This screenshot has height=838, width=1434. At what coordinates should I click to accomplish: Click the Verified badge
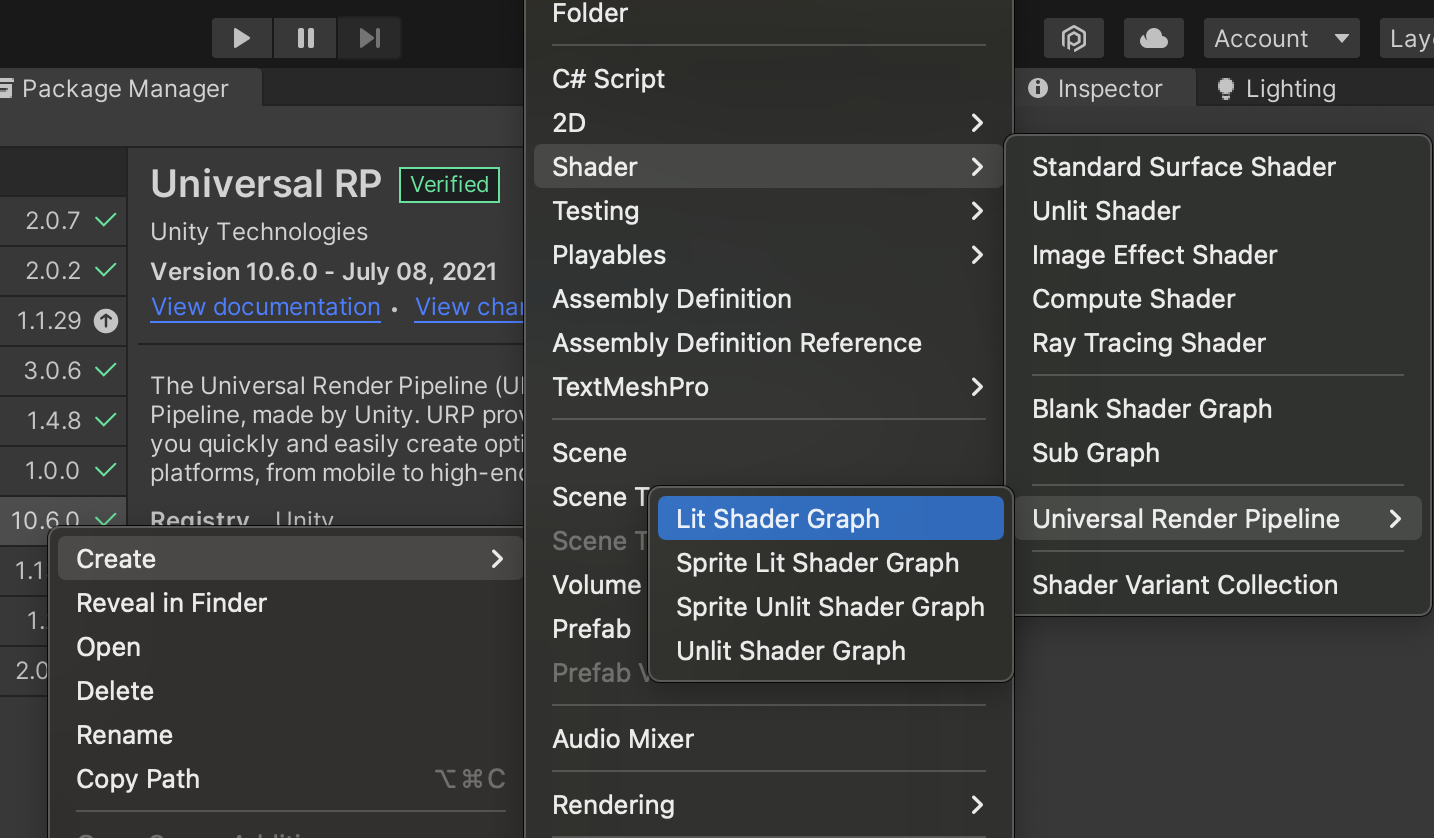(x=449, y=185)
